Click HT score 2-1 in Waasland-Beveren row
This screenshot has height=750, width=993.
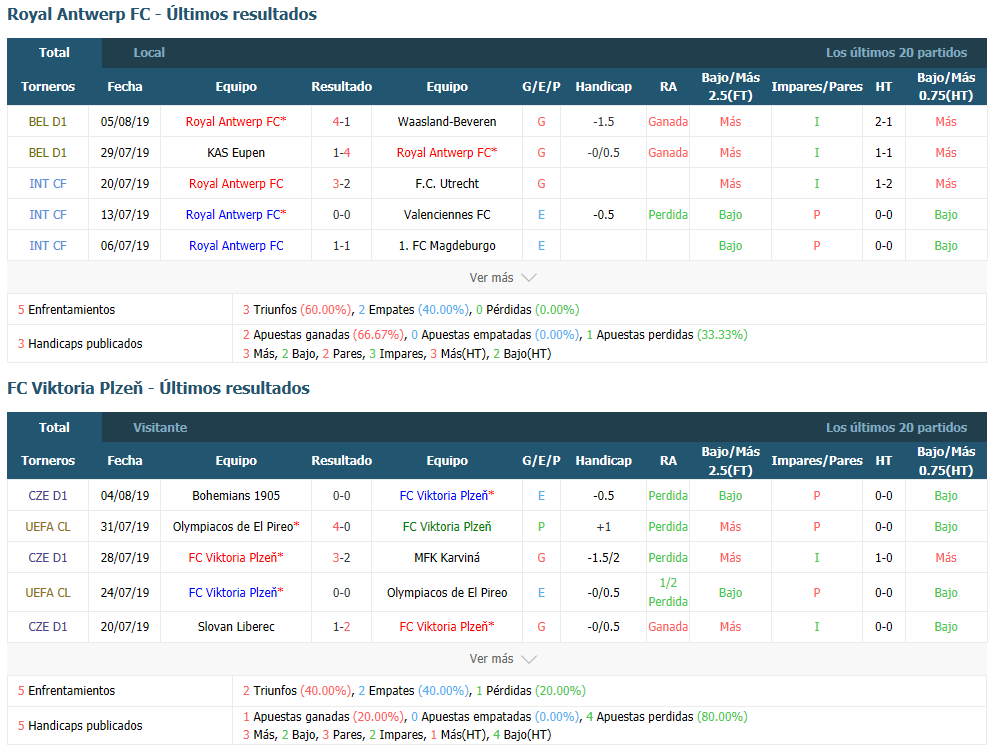[883, 122]
